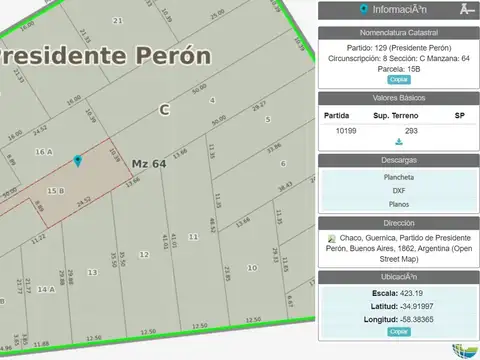Screen dimensions: 480x360
Task: Copy the Ubicación coordinates
Action: [x=399, y=332]
